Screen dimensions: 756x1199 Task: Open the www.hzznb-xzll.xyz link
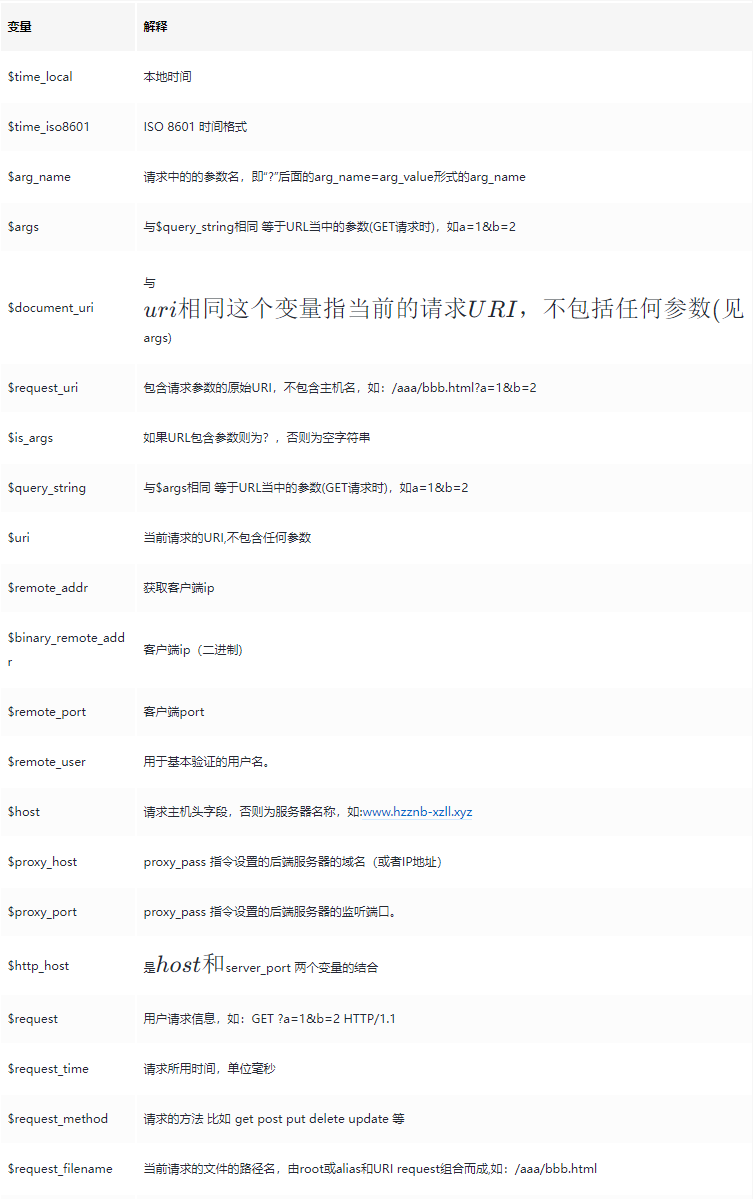pyautogui.click(x=417, y=812)
